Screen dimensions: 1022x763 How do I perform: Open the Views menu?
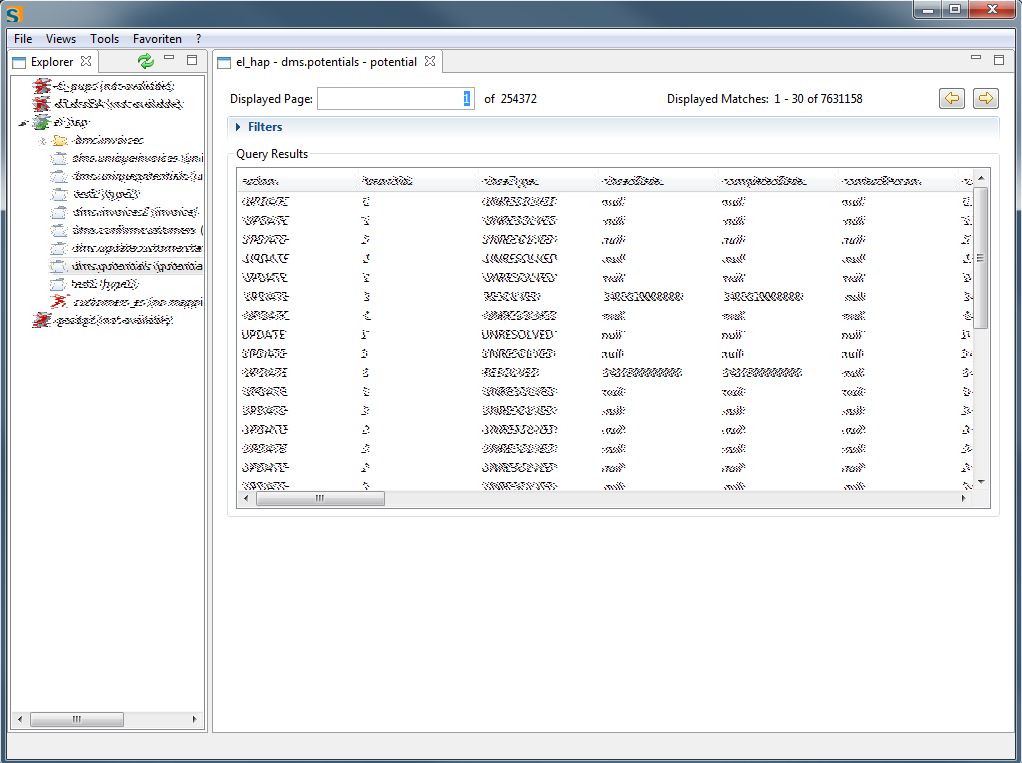(61, 38)
